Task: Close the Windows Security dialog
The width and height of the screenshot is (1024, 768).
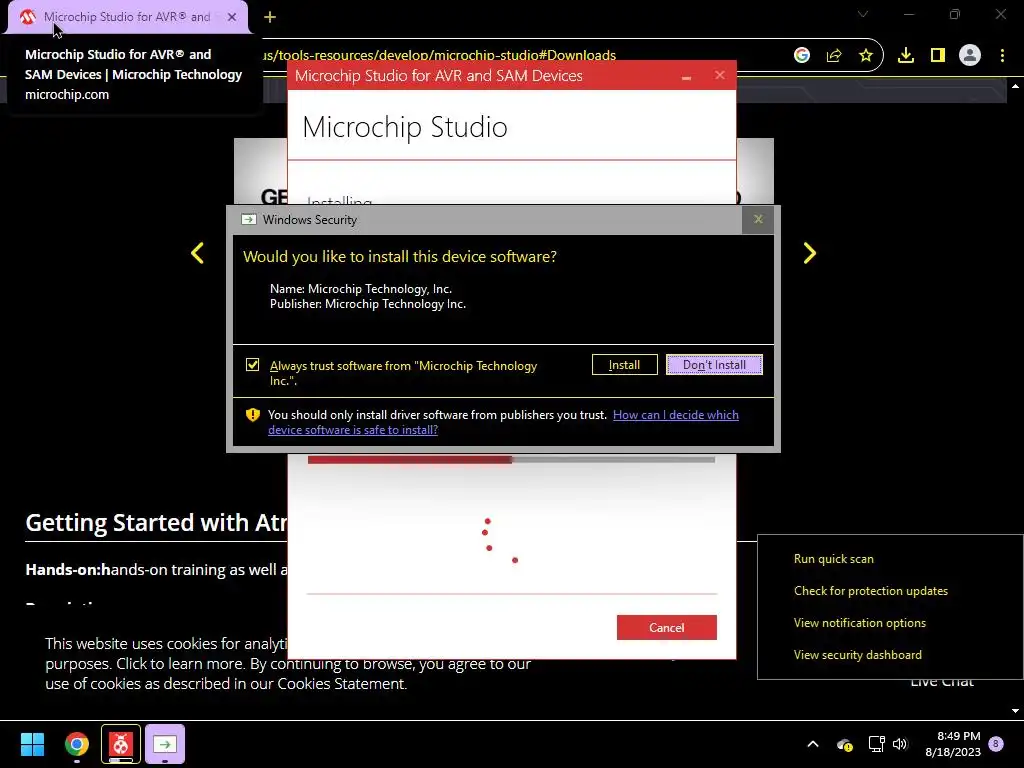Action: [x=758, y=219]
